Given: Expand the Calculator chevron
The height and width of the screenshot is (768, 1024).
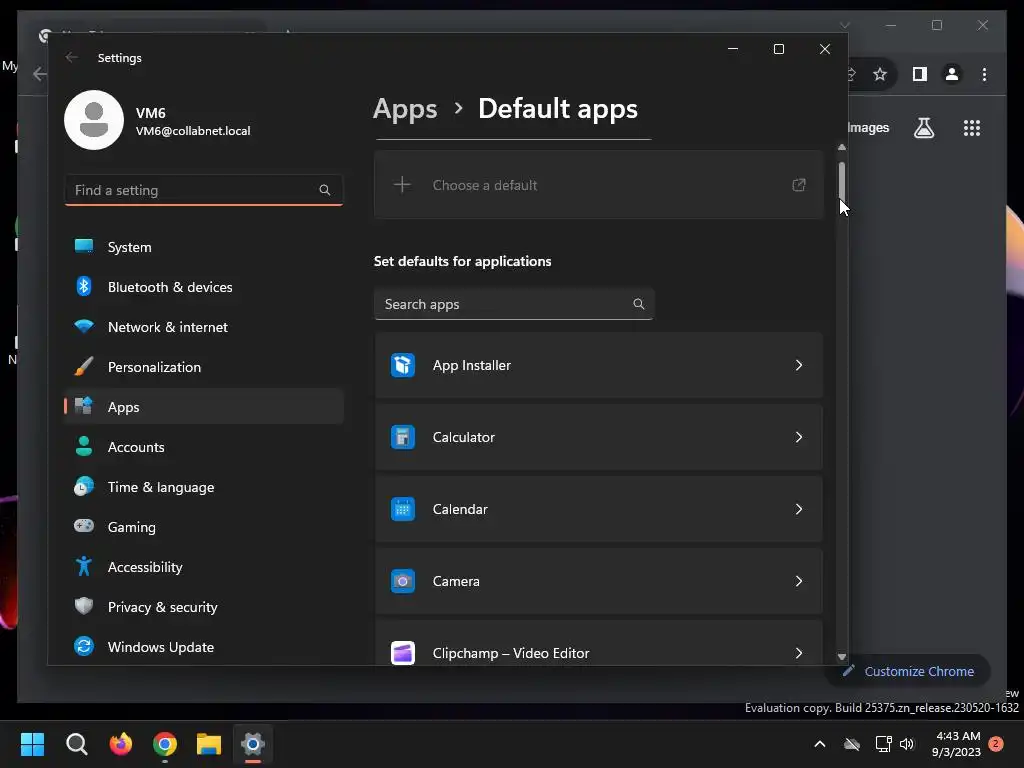Looking at the screenshot, I should click(799, 437).
